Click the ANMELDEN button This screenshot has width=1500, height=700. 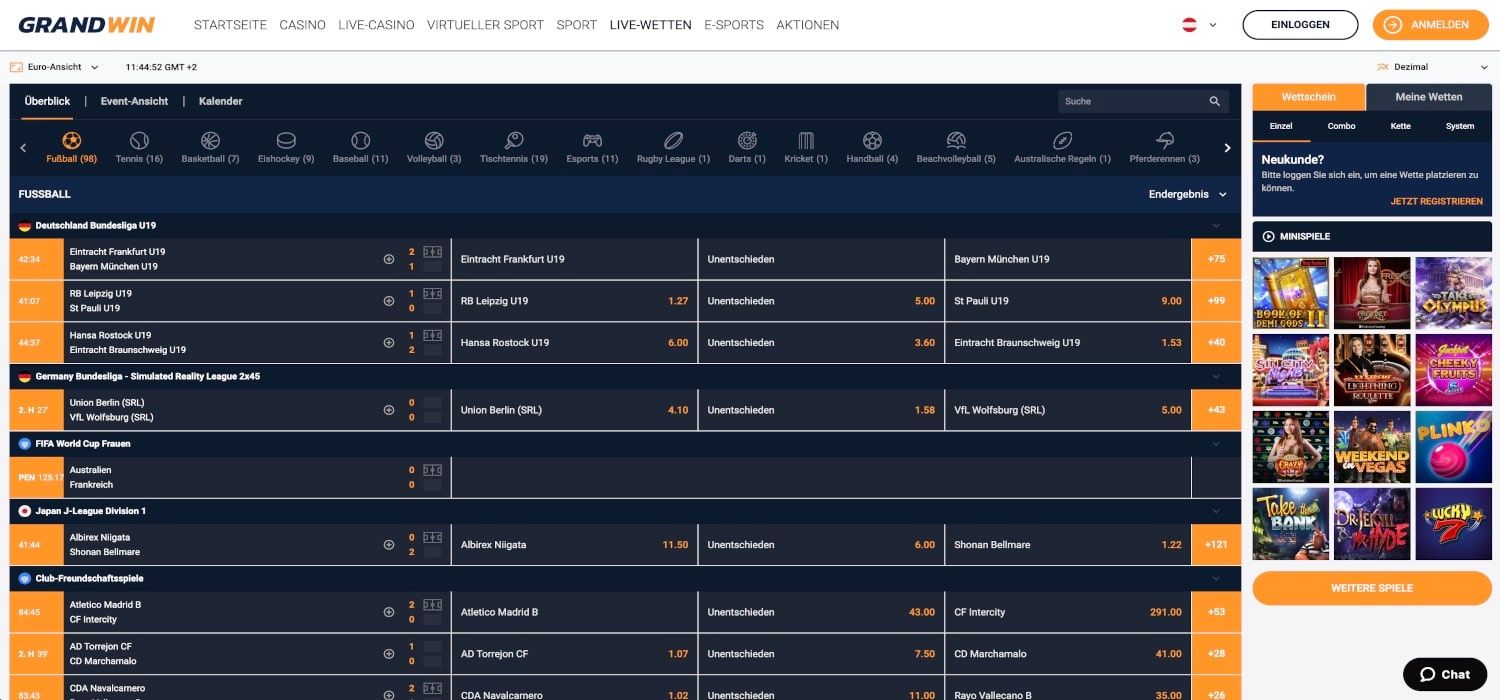point(1430,24)
